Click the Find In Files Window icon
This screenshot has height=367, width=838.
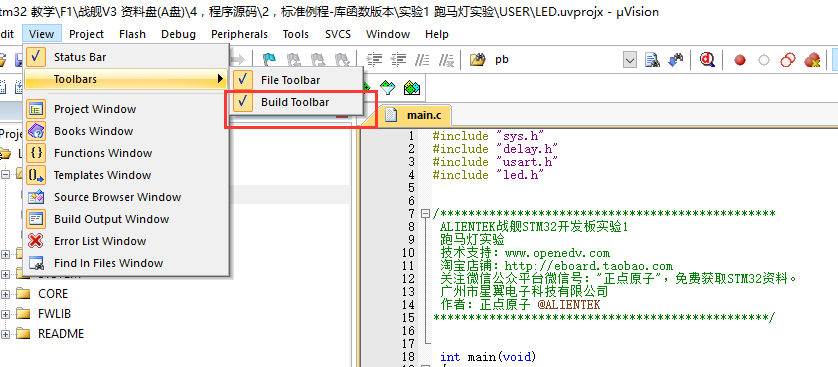tap(36, 263)
